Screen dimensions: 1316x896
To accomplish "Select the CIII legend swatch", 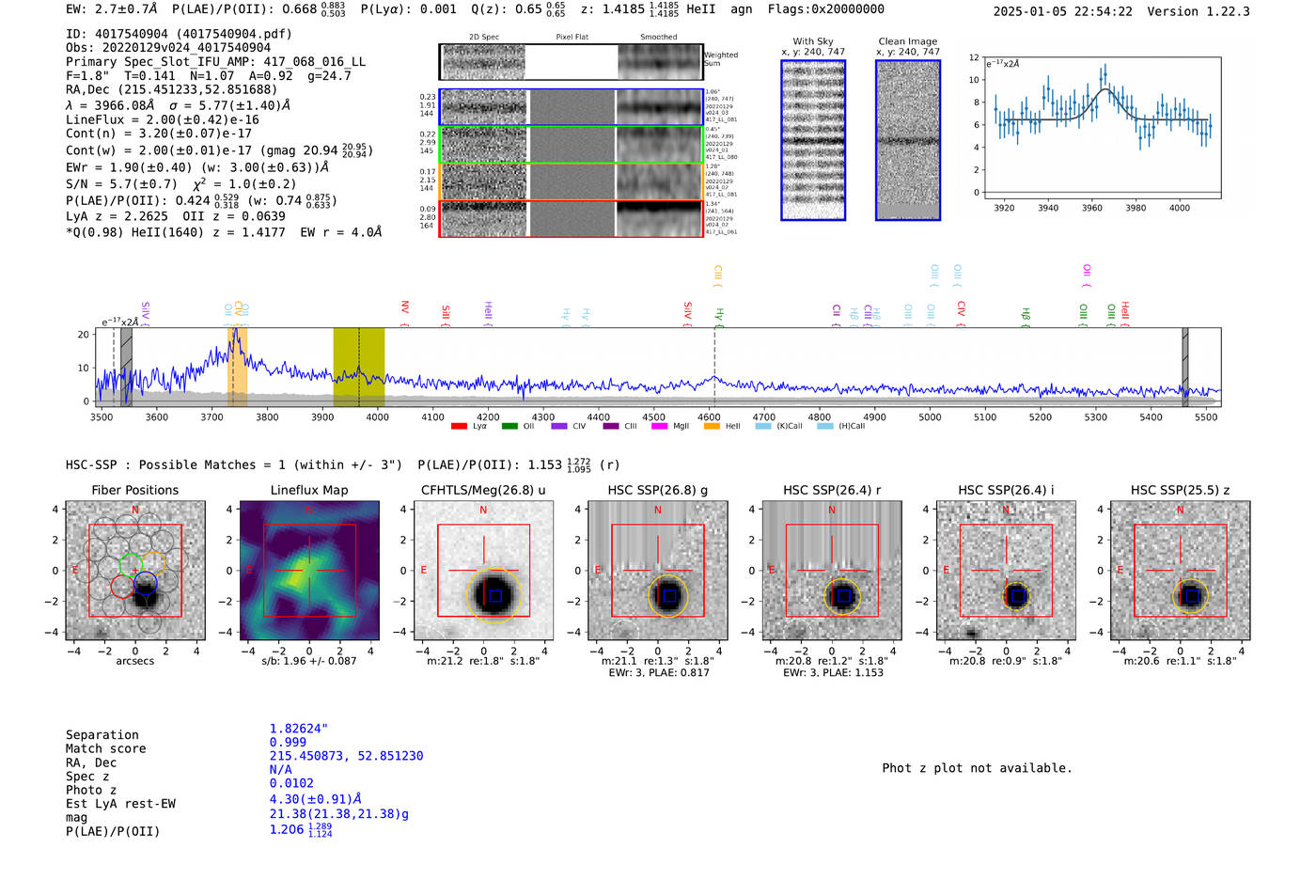I will (x=611, y=427).
